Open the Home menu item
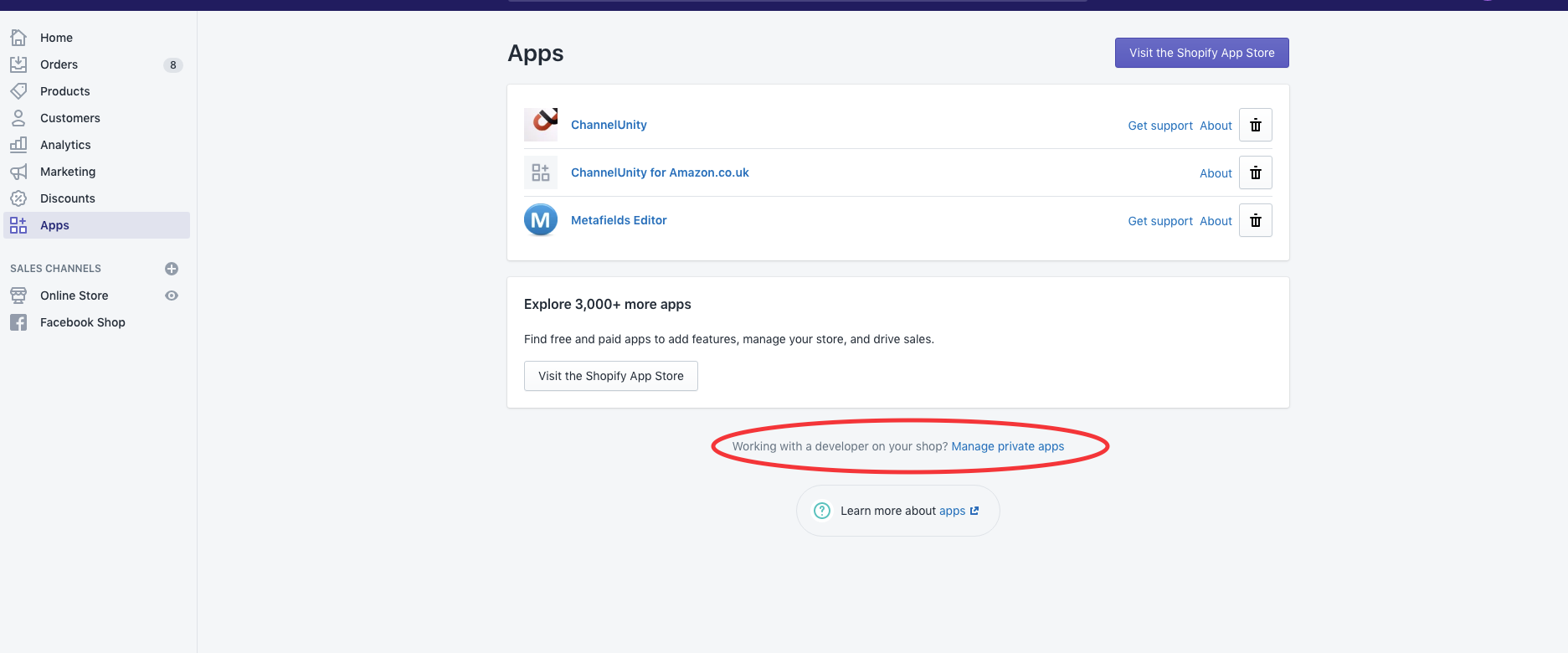 click(56, 38)
